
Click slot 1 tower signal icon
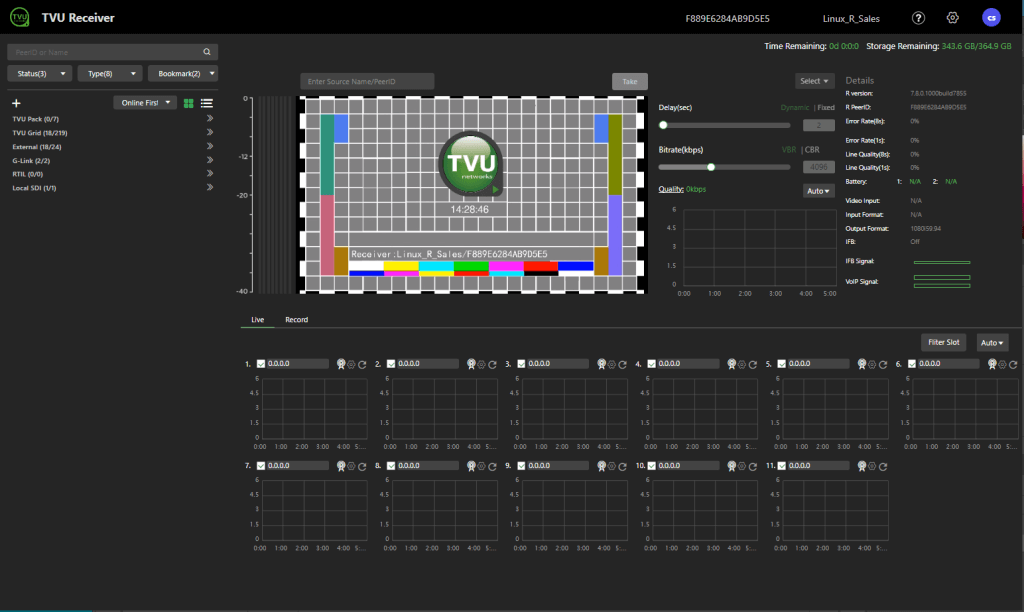341,364
